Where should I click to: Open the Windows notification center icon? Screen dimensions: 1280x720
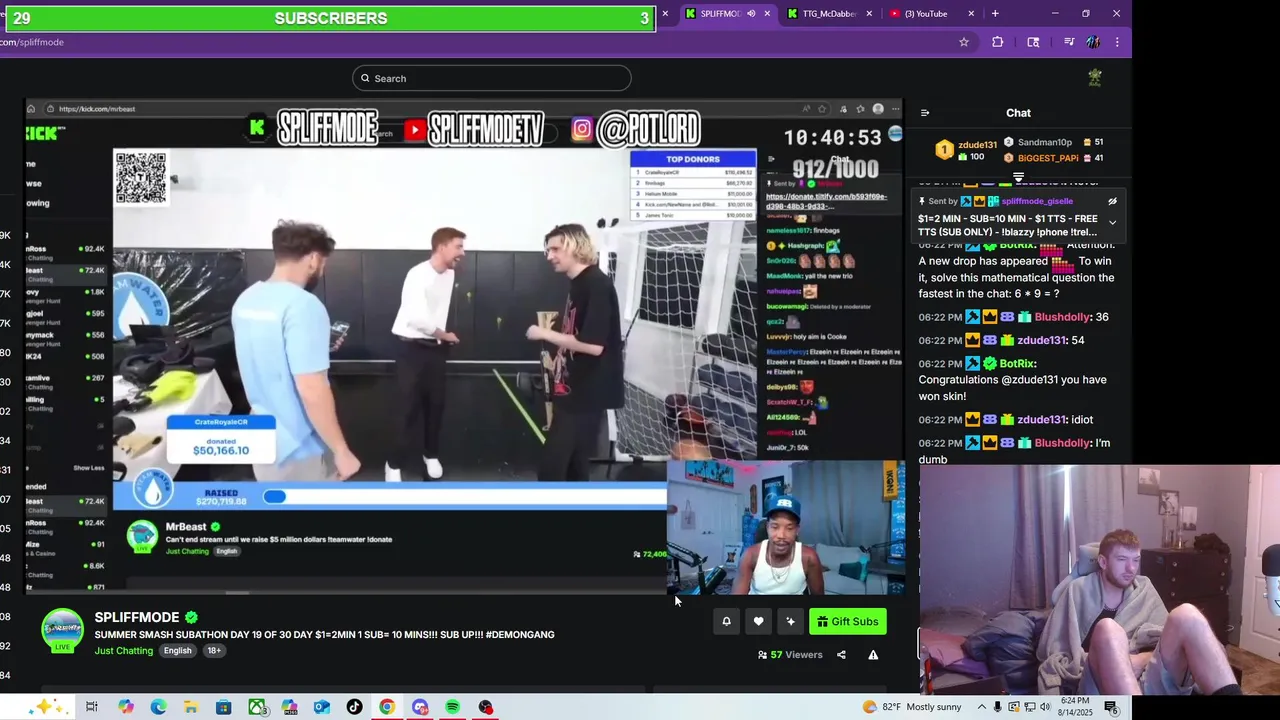pos(1111,707)
